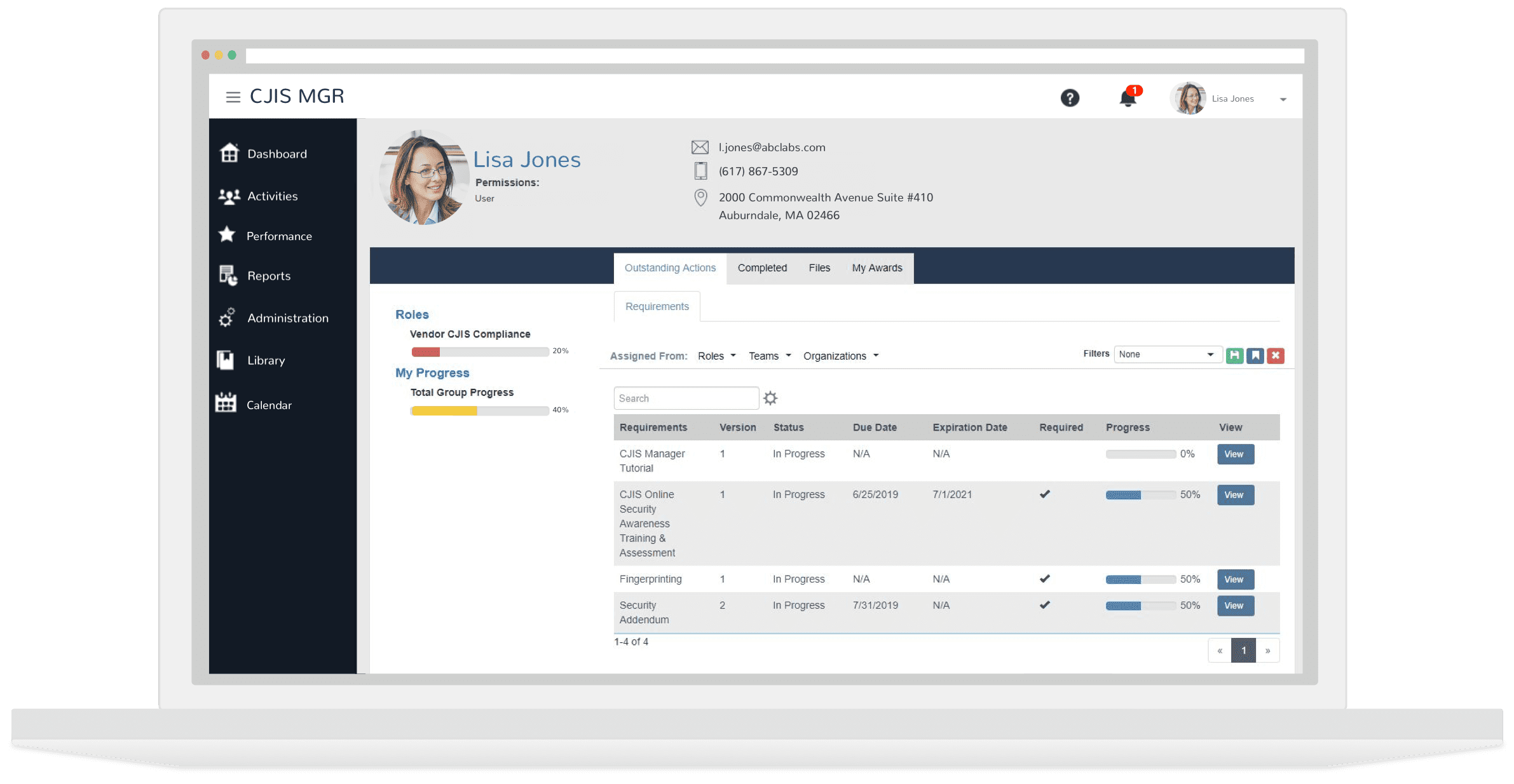
Task: Expand the Teams assigned-from dropdown
Action: 770,356
